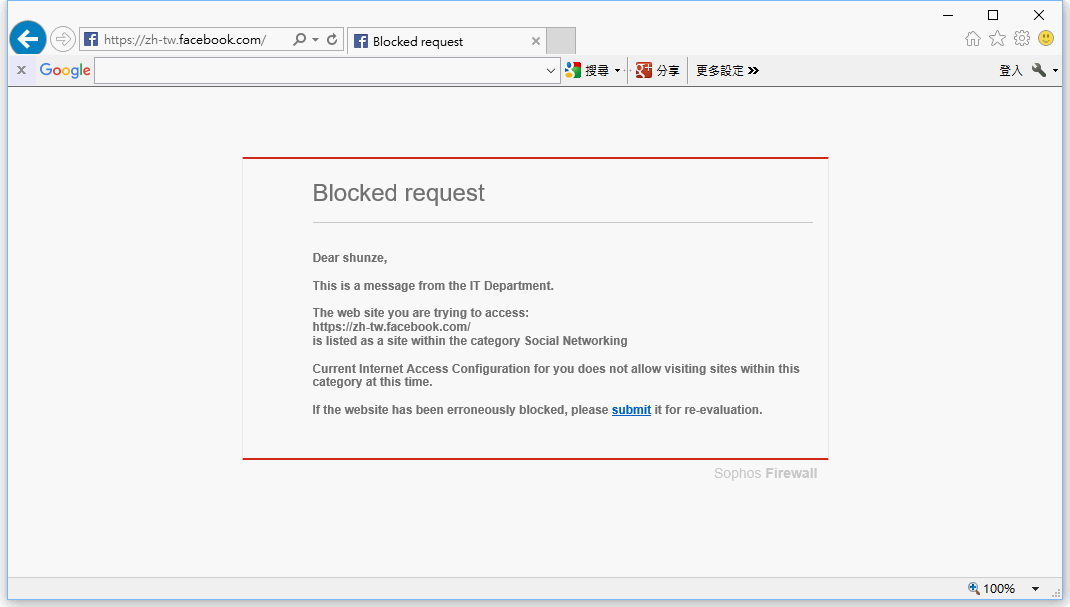1070x607 pixels.
Task: Open the address bar search dropdown arrow
Action: pyautogui.click(x=315, y=40)
